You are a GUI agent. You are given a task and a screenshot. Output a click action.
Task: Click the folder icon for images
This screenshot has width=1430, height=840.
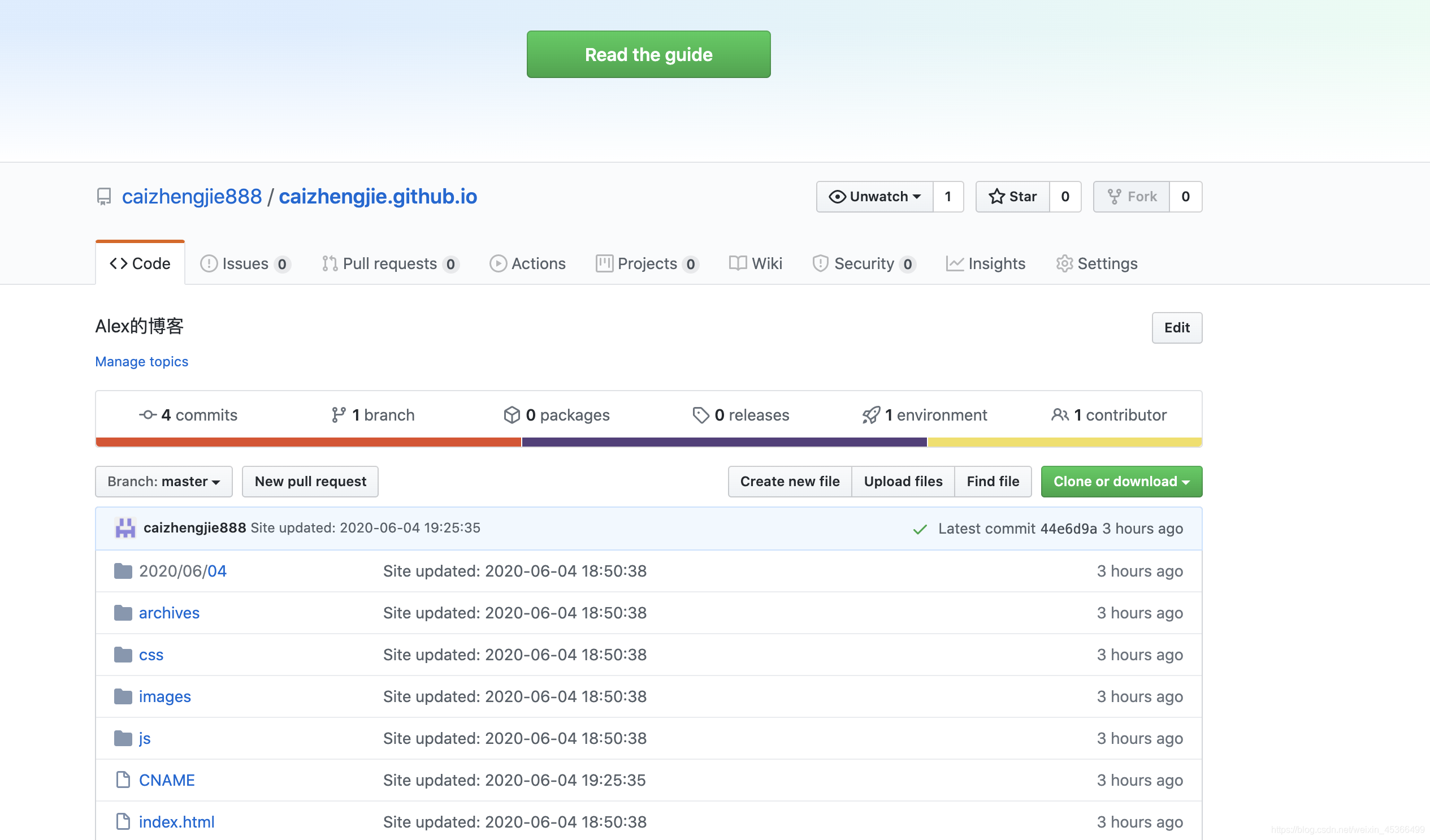123,696
